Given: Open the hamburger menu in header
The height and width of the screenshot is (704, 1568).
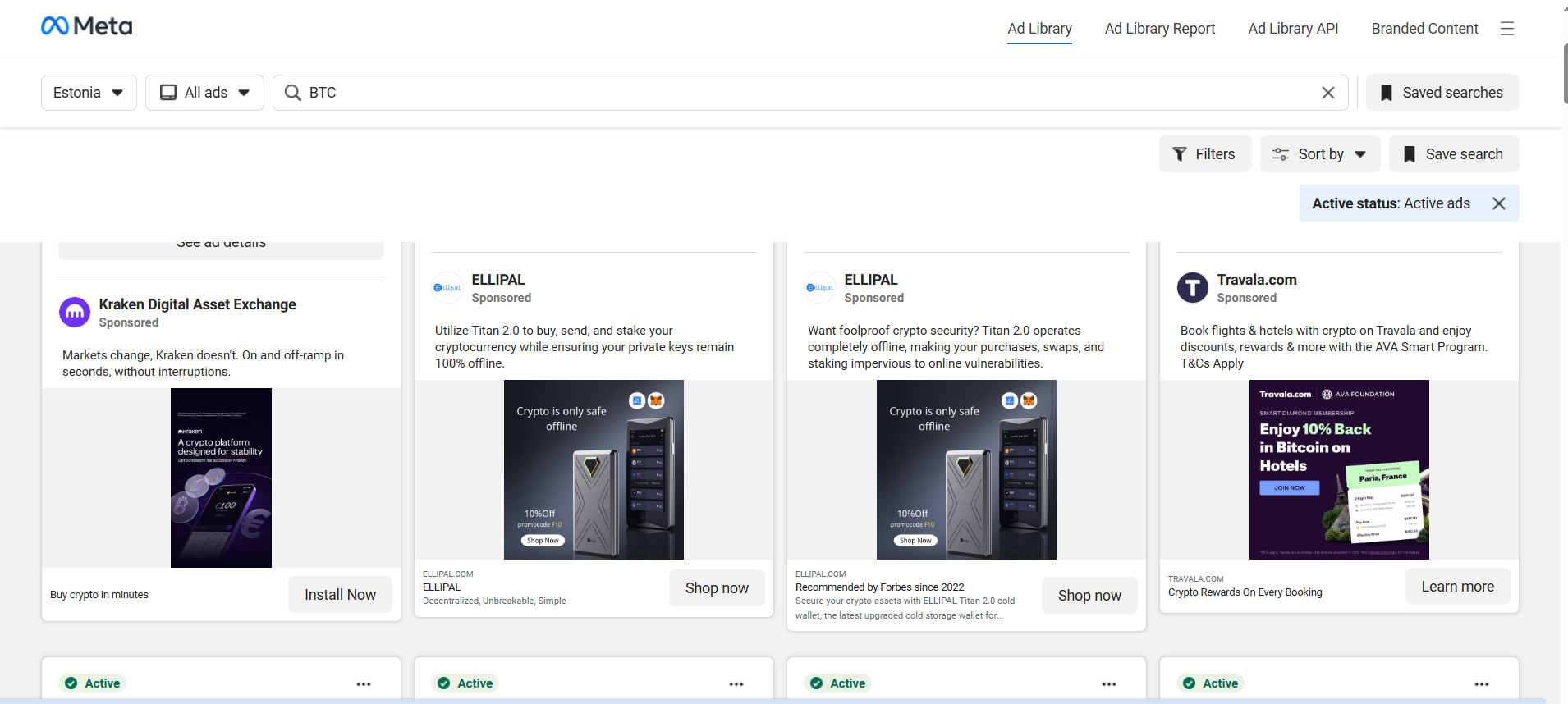Looking at the screenshot, I should pos(1507,29).
